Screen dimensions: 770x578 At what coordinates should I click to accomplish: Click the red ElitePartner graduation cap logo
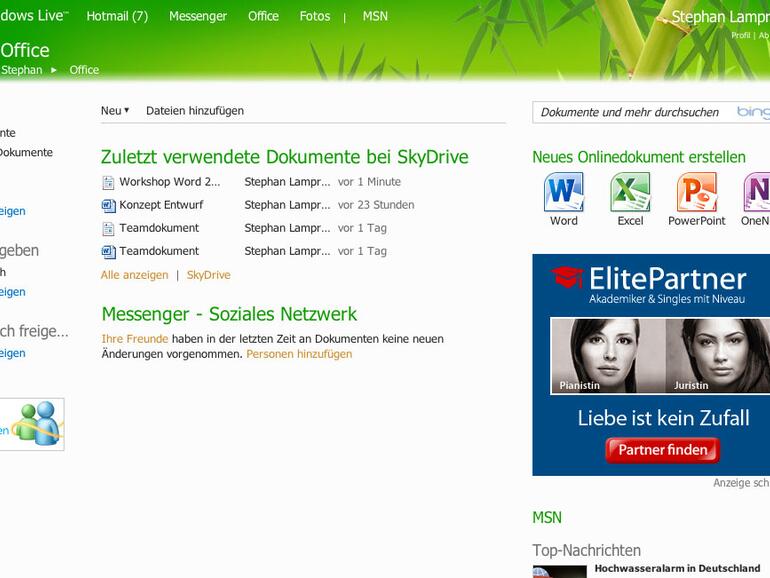[x=567, y=277]
